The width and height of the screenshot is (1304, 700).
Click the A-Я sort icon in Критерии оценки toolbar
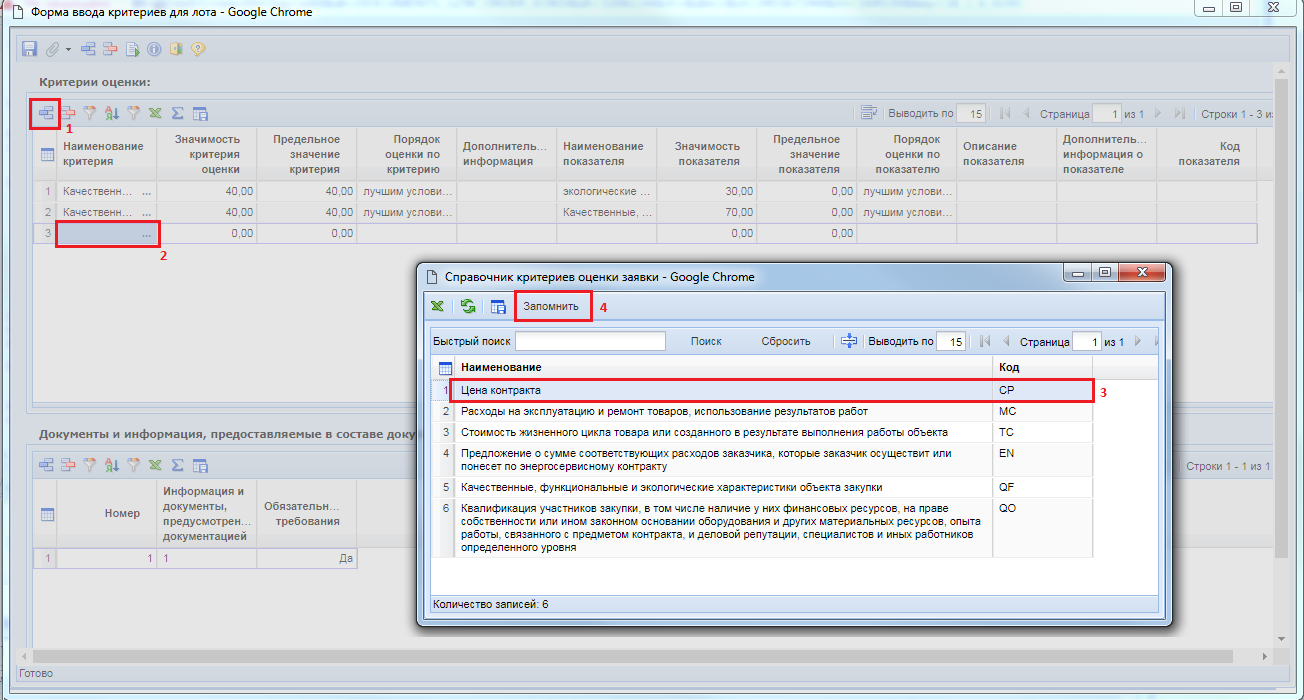coord(112,113)
